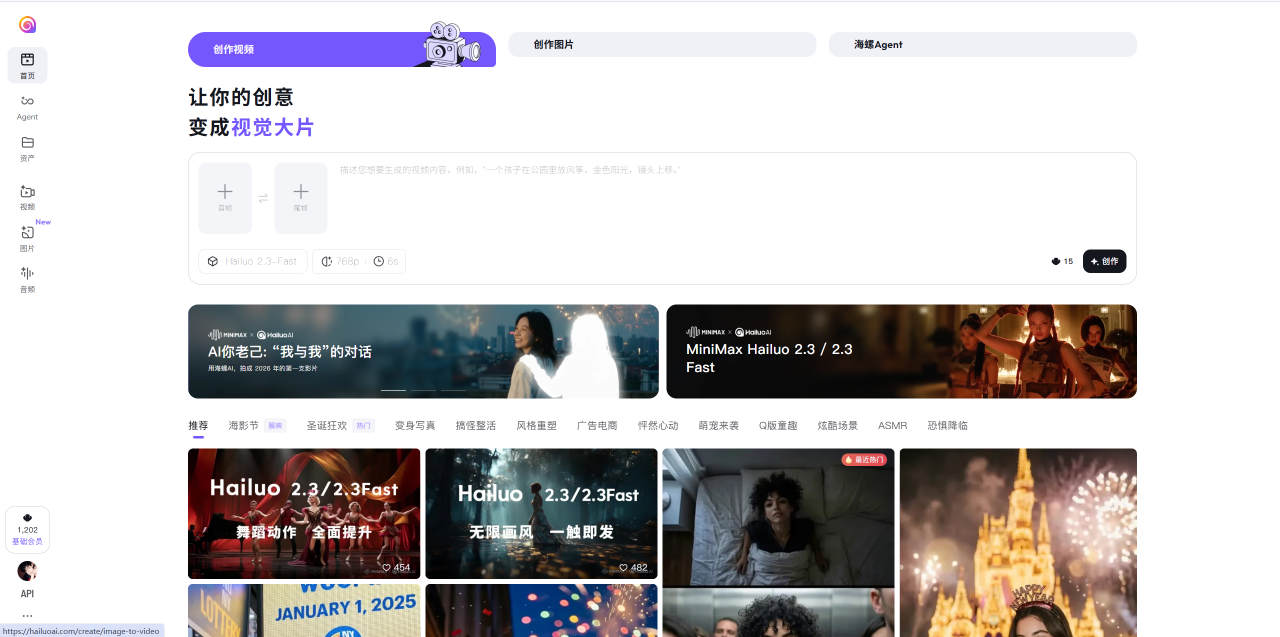The image size is (1280, 637).
Task: Open the 舞蹈动作 全面提升 video card
Action: pos(304,513)
